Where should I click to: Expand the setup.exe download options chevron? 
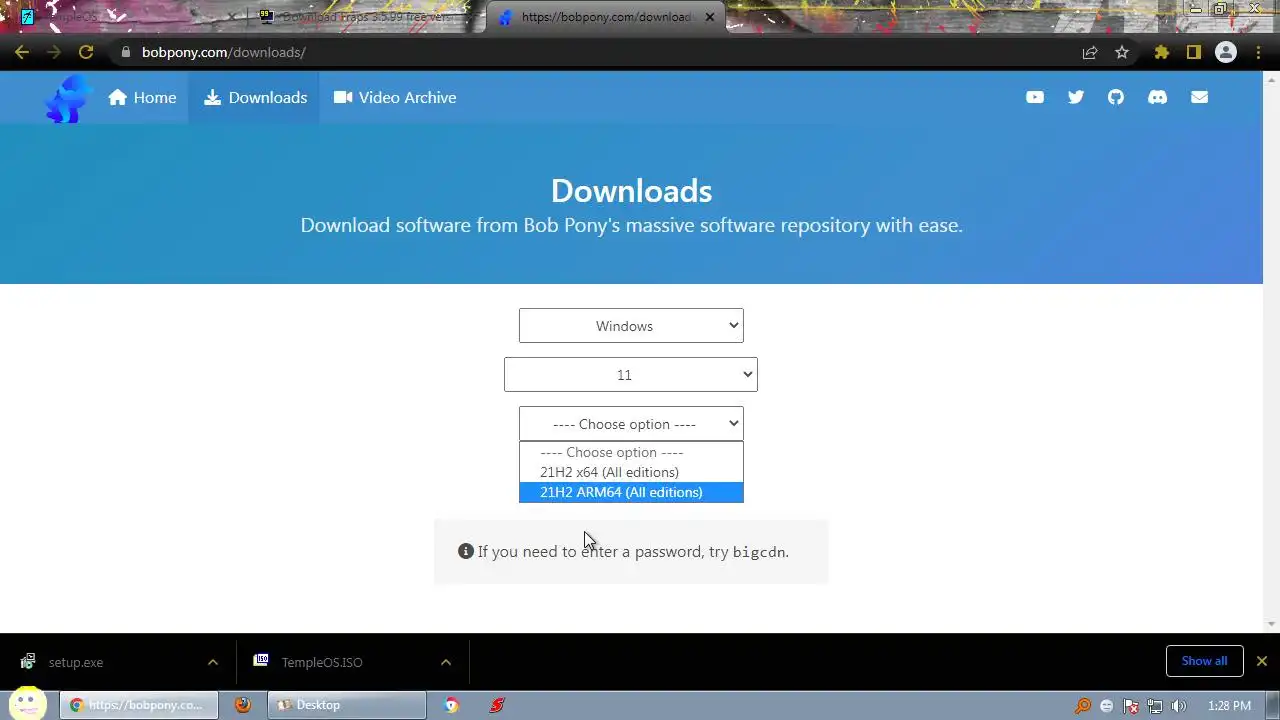(212, 662)
